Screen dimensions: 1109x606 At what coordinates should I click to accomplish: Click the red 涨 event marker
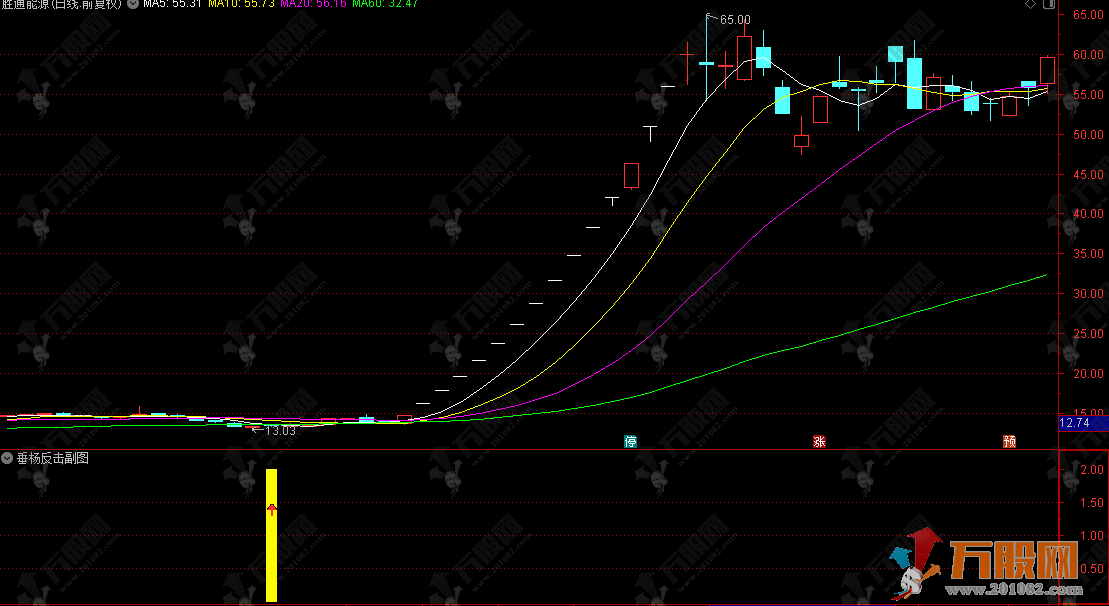819,441
